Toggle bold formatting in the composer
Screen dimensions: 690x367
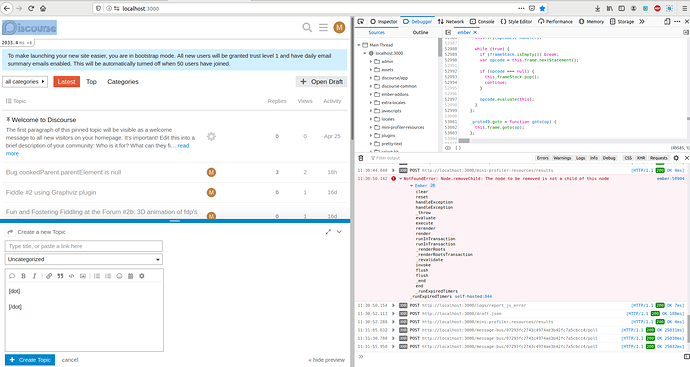point(23,276)
